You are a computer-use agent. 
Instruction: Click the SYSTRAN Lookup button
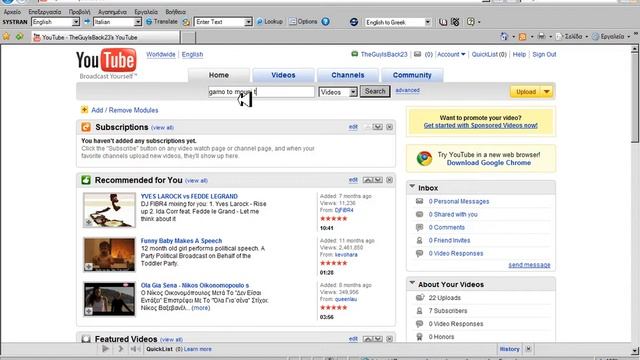[269, 22]
